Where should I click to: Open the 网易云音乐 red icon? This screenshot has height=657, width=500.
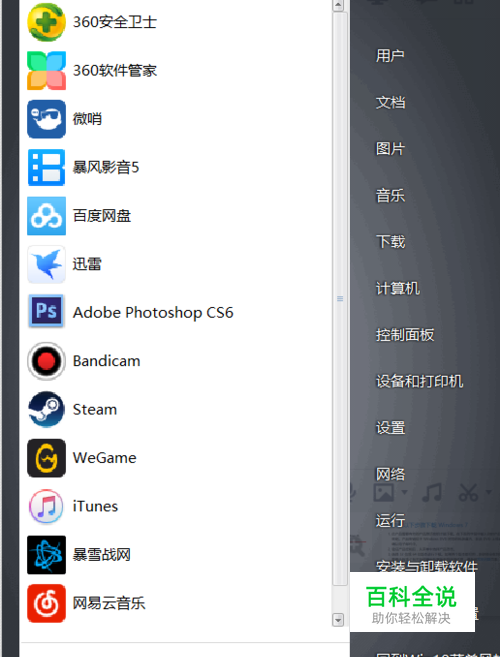pos(46,603)
